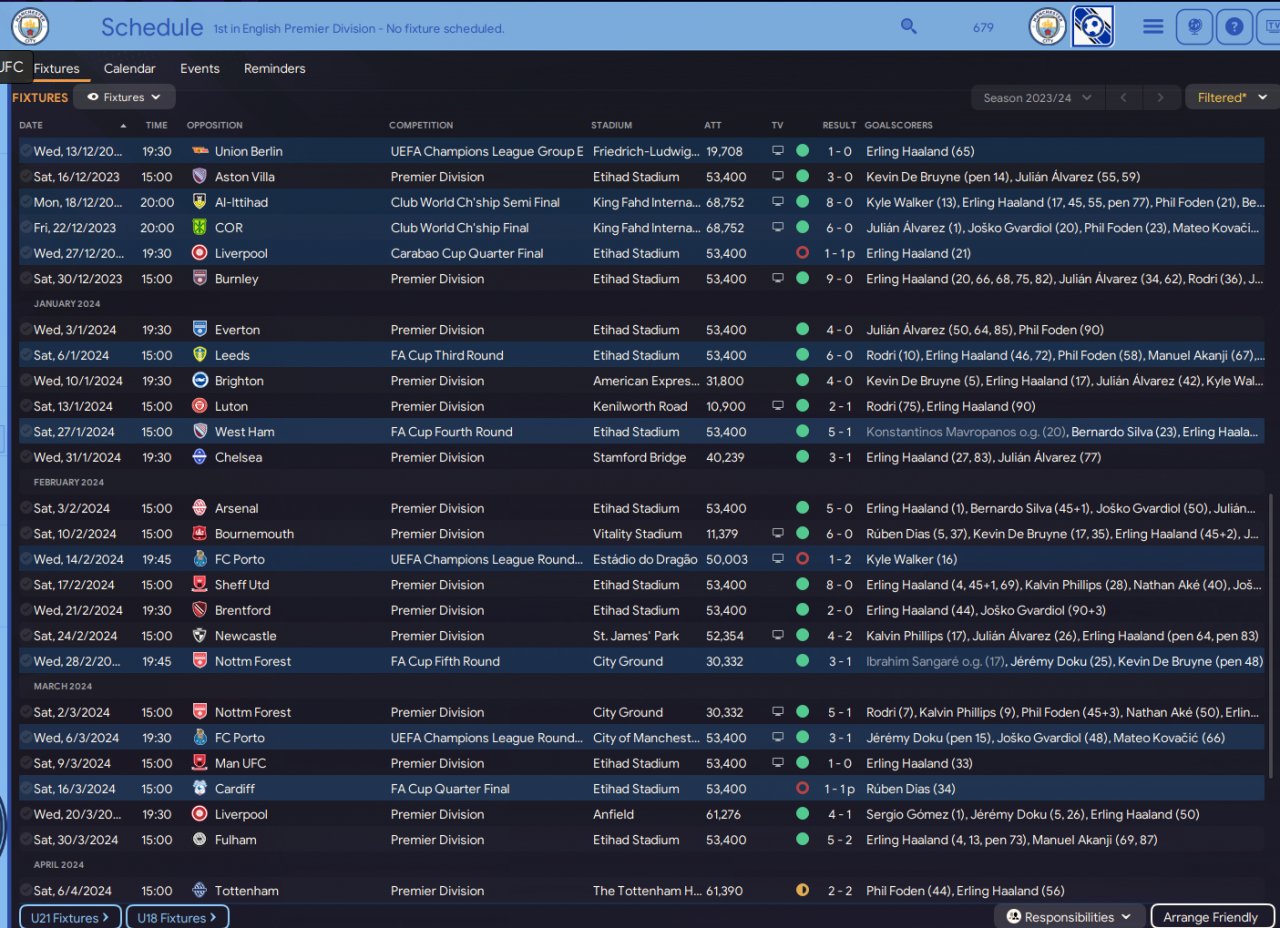Image resolution: width=1280 pixels, height=928 pixels.
Task: Click the blue football league logo icon
Action: (x=1092, y=27)
